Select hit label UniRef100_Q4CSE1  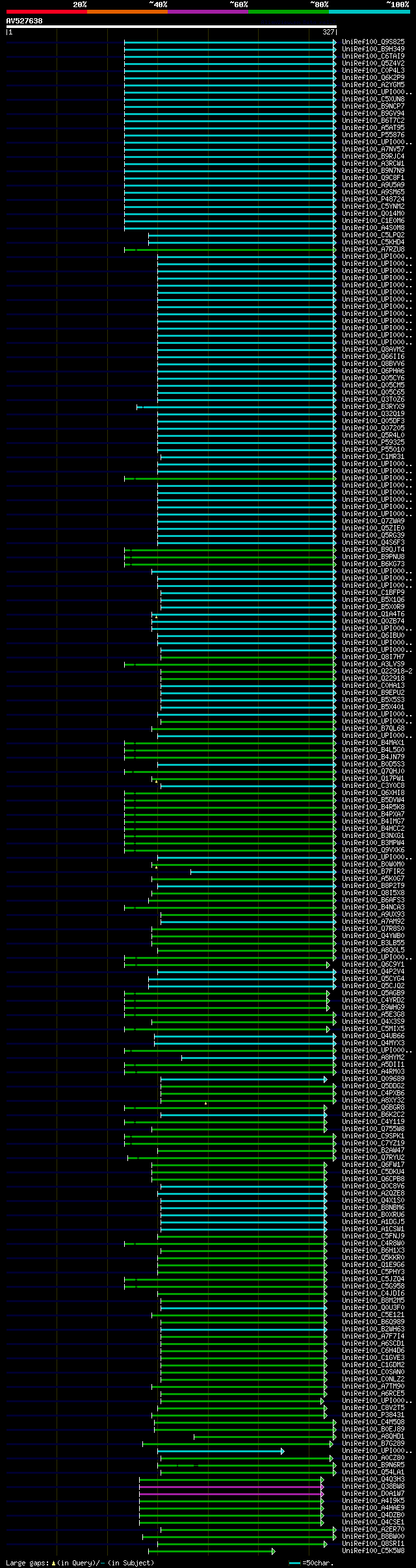[373, 1522]
